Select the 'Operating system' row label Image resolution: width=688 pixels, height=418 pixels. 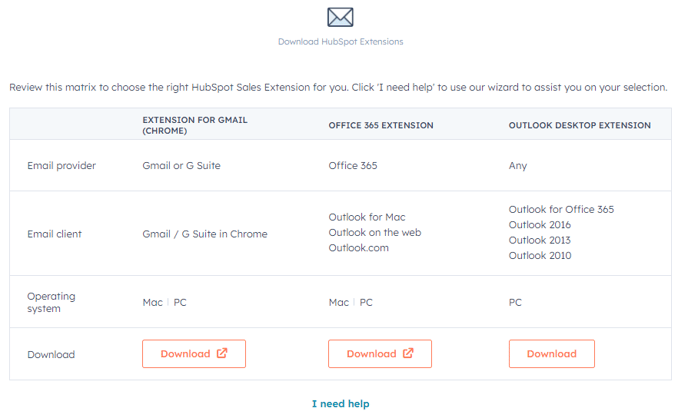(x=51, y=302)
